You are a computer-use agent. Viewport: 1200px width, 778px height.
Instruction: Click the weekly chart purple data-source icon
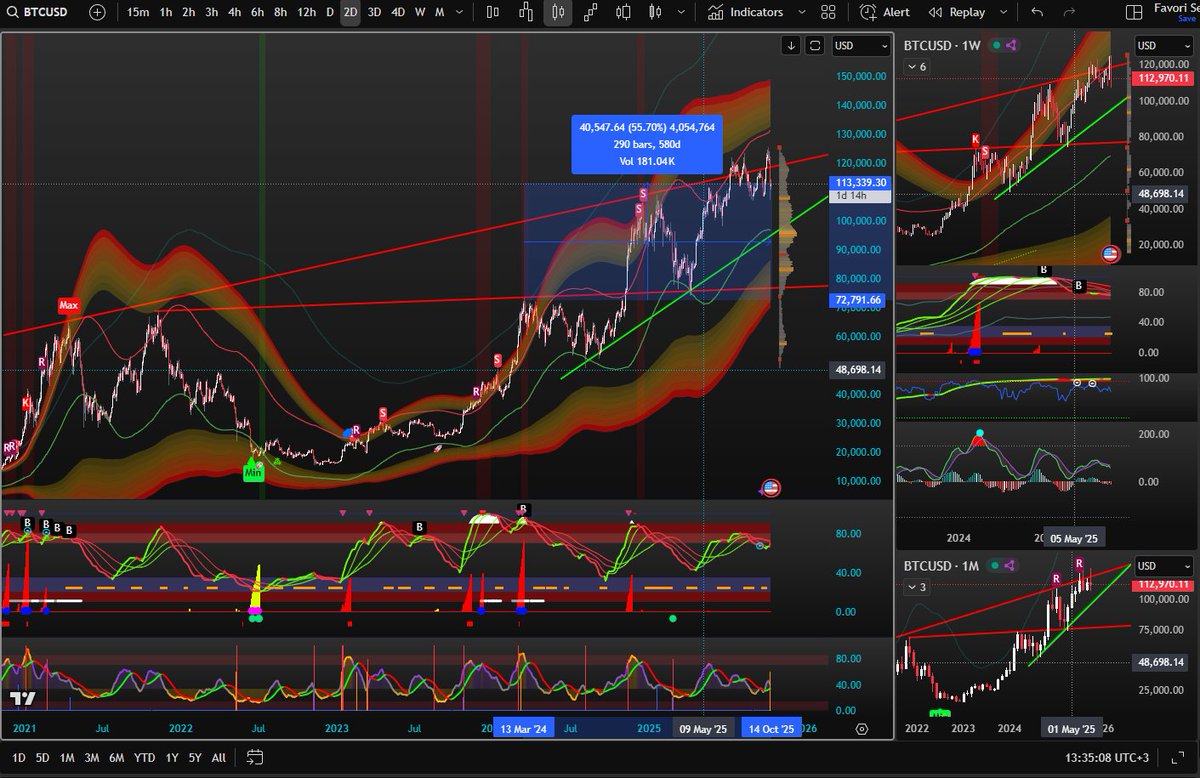click(1011, 46)
